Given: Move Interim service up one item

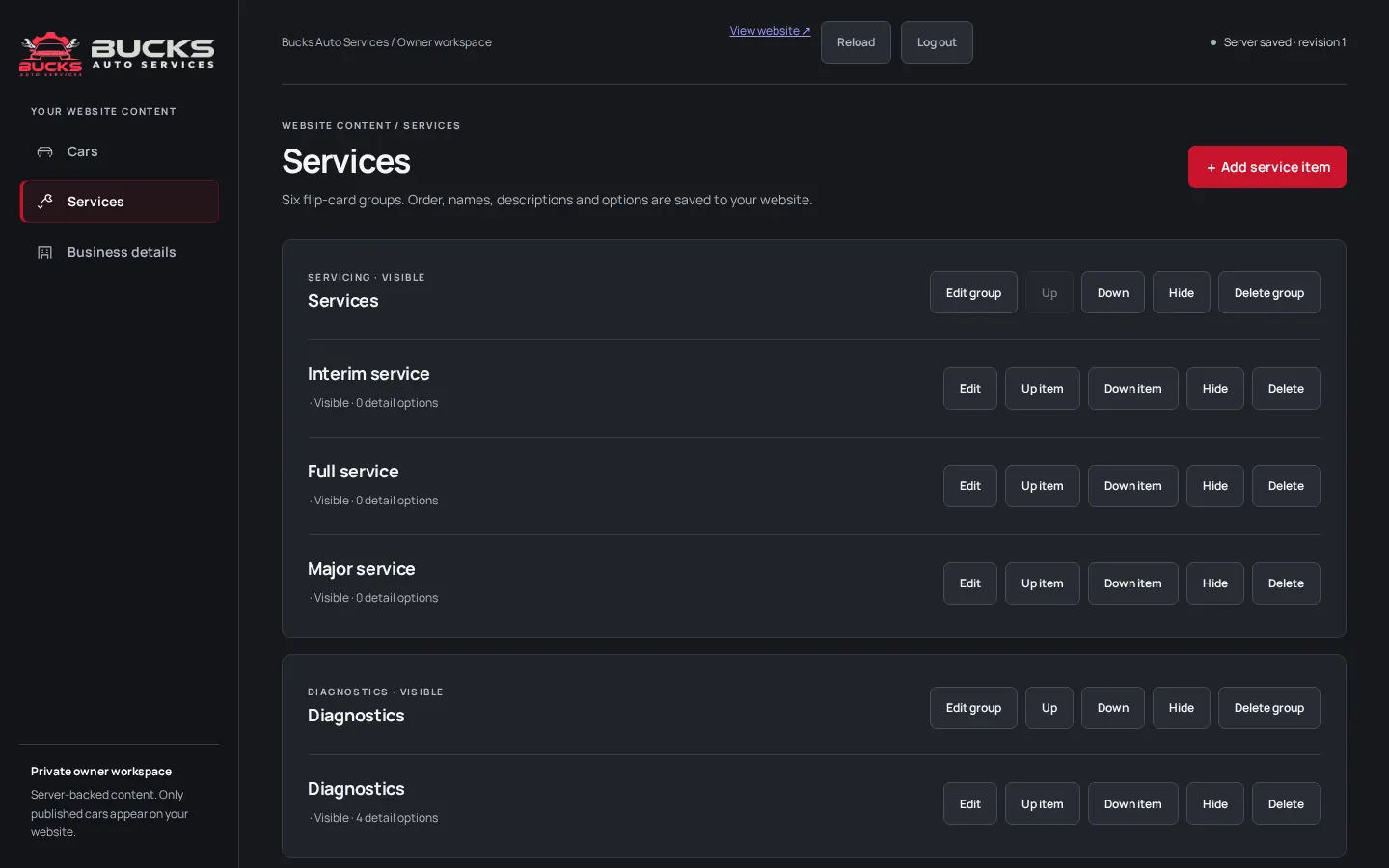Looking at the screenshot, I should tap(1043, 389).
